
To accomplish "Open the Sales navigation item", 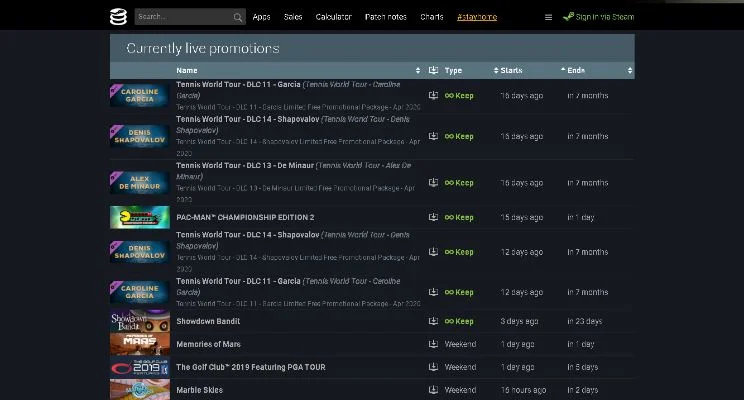I will coord(293,17).
